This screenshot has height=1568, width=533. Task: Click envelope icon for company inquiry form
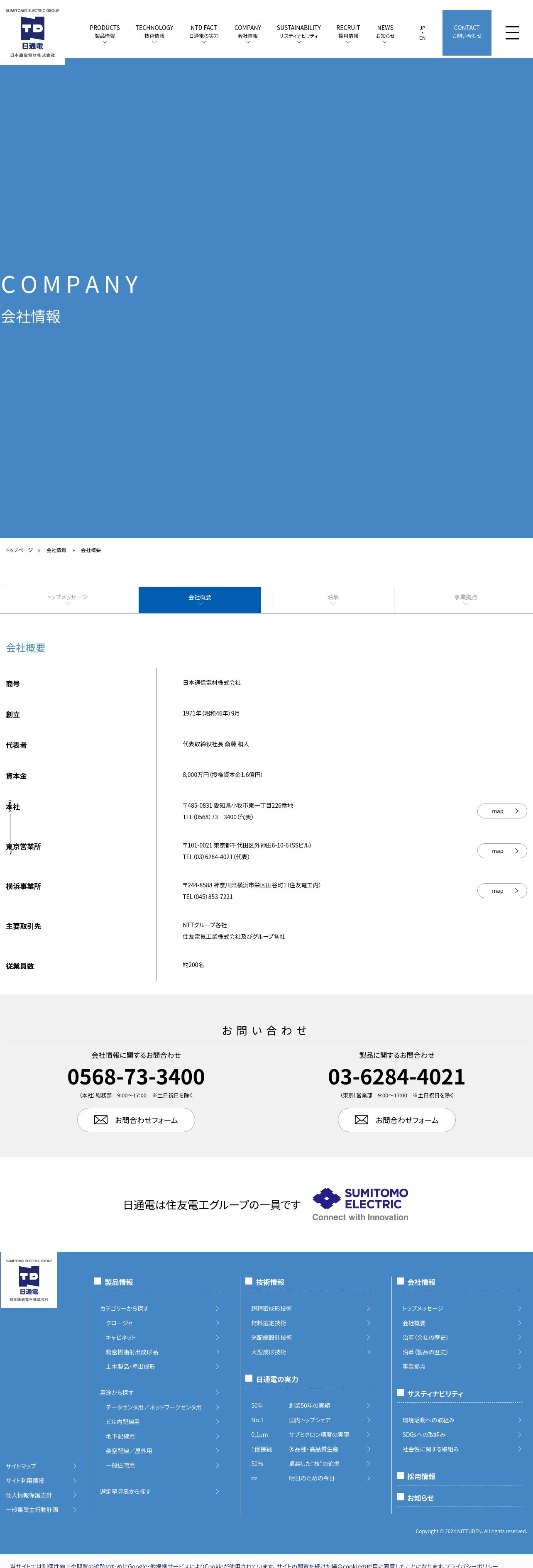coord(101,1120)
